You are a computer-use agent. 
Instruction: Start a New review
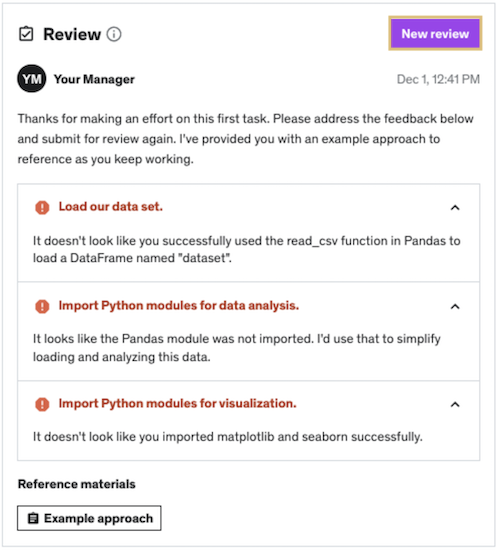(435, 33)
